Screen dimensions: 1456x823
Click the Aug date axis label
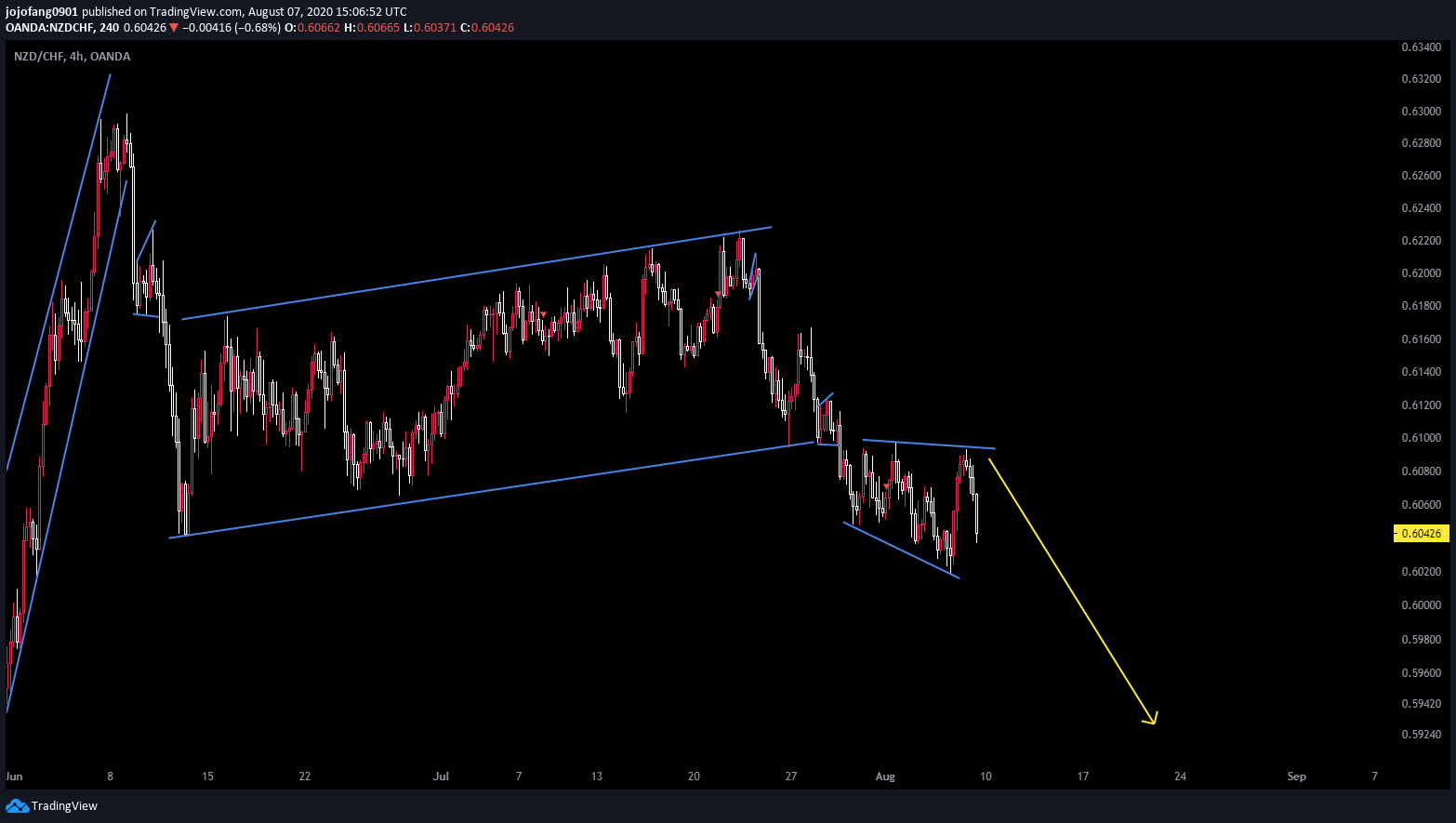[x=885, y=777]
